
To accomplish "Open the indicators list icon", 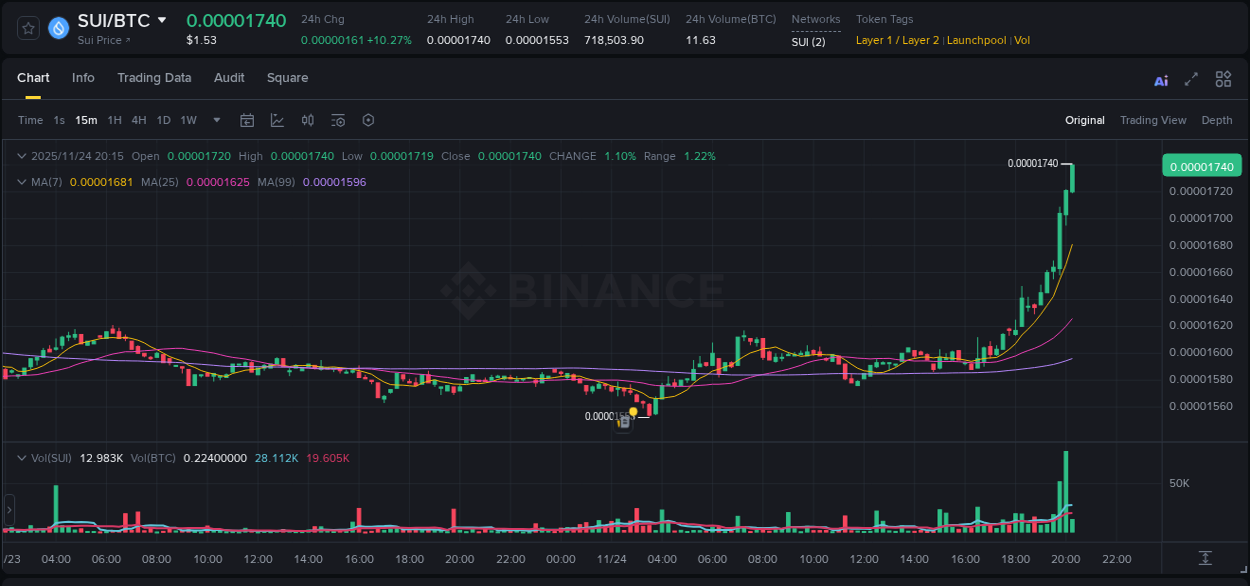I will 337,120.
